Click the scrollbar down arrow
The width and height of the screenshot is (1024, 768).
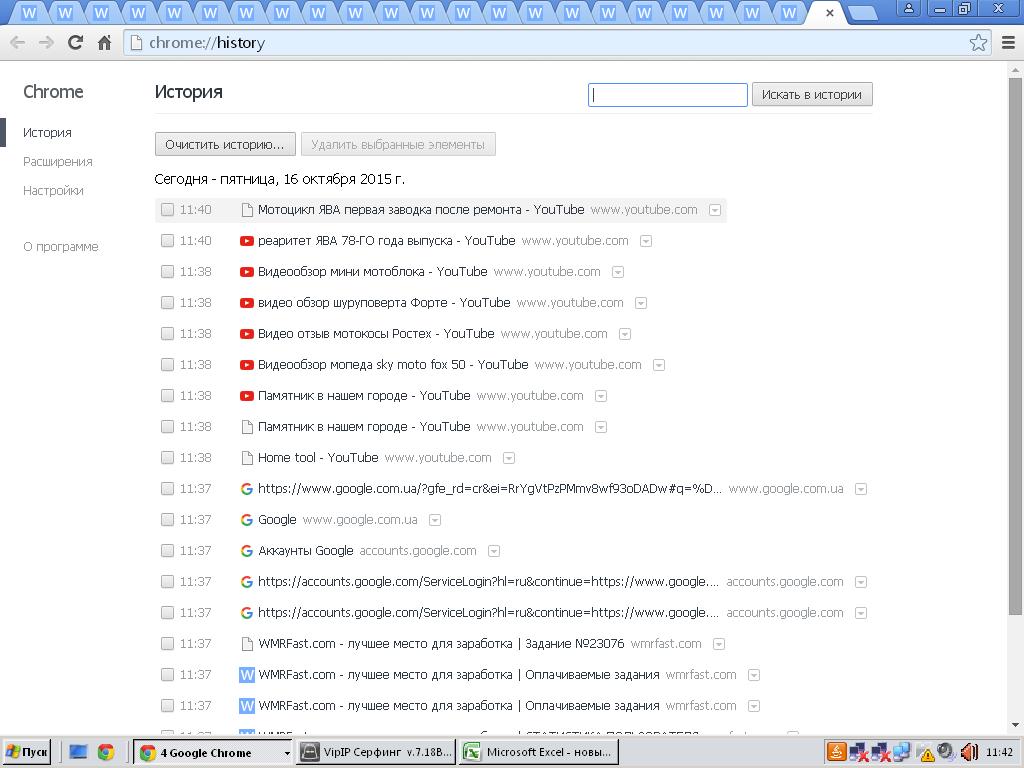(x=1015, y=724)
